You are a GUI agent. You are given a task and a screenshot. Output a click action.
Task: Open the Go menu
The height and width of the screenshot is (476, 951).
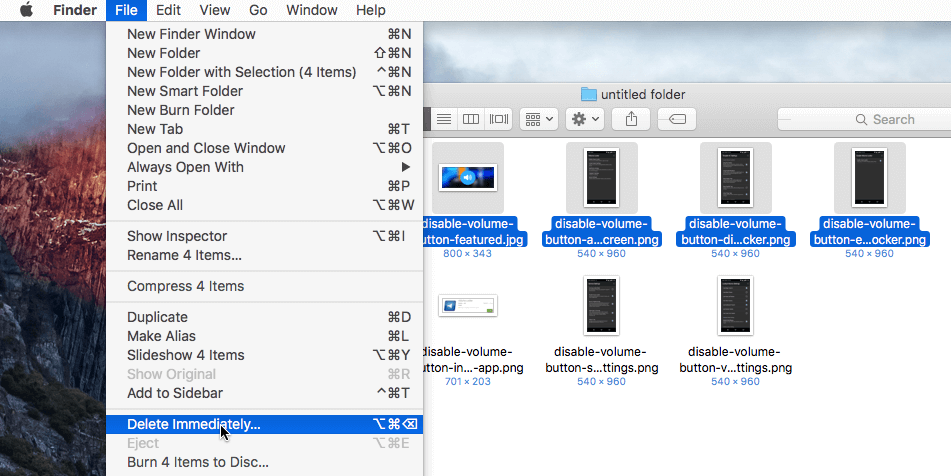(x=258, y=10)
